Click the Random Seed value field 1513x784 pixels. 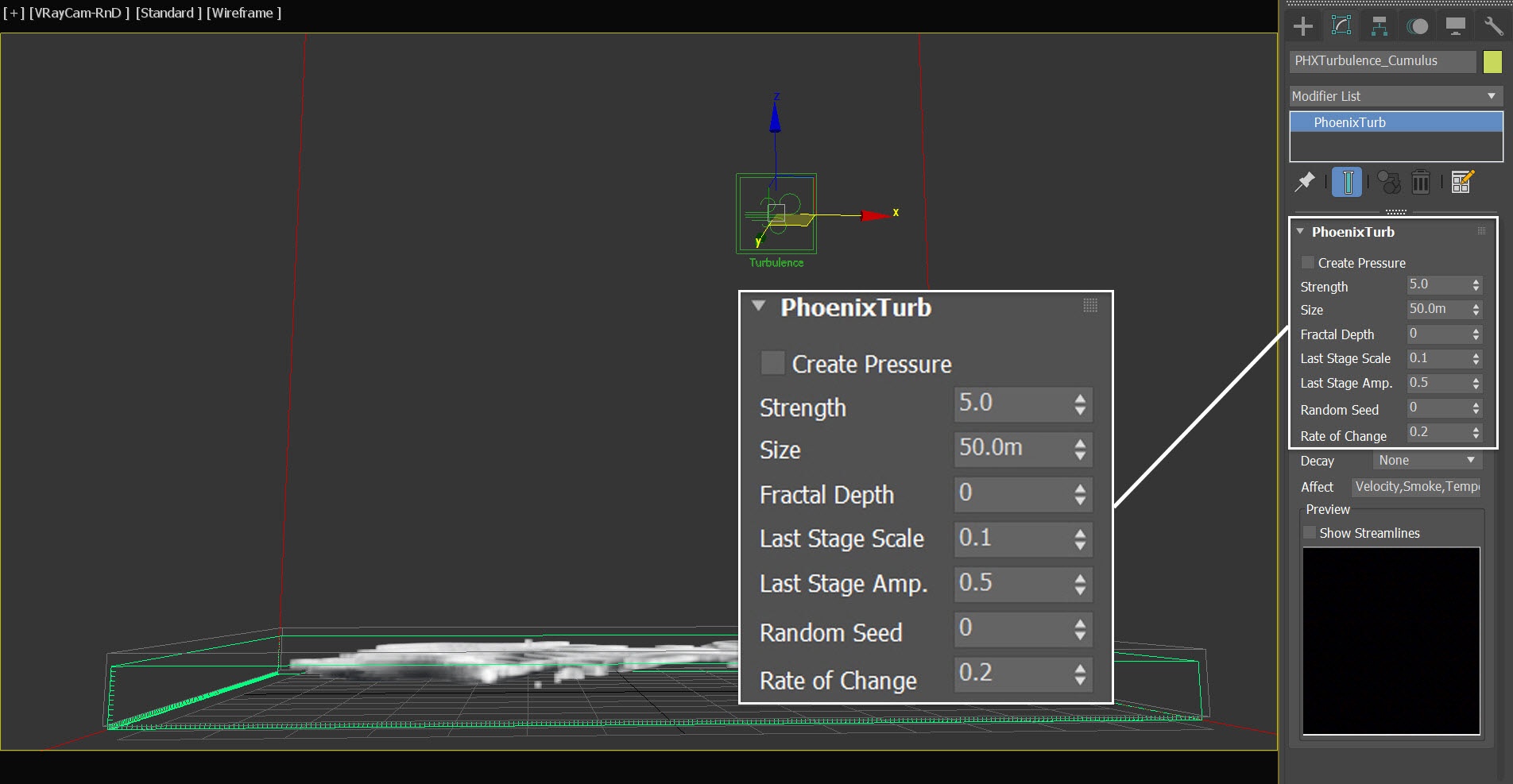(x=1438, y=407)
